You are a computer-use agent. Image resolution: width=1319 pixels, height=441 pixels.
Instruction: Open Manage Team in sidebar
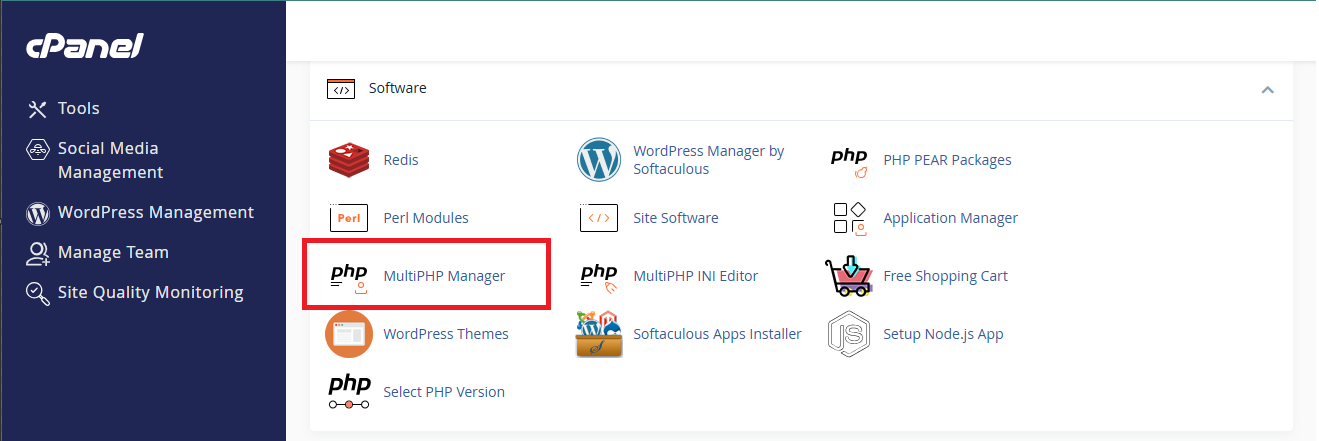click(113, 252)
